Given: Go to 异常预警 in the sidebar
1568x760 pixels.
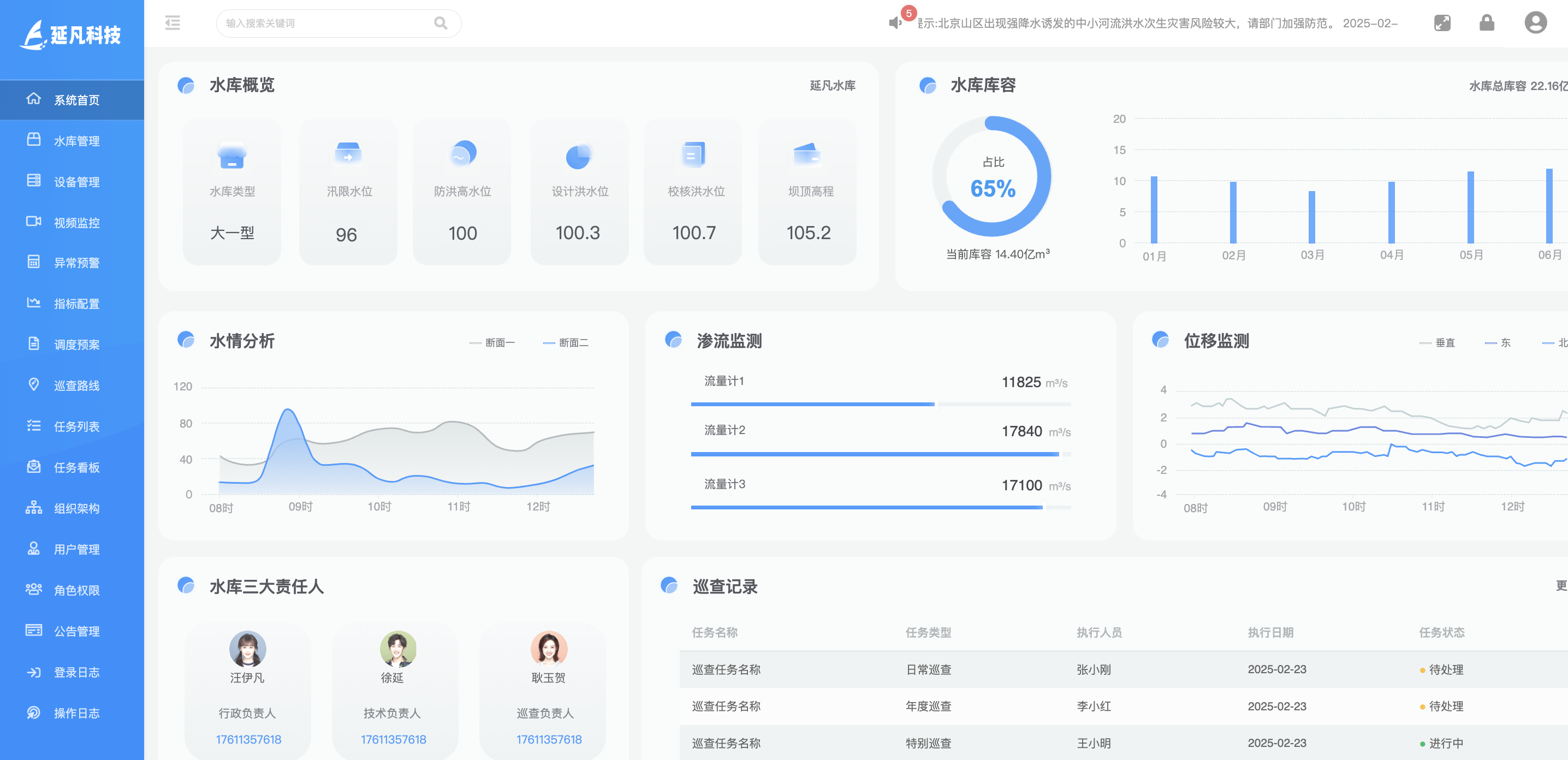Looking at the screenshot, I should click(76, 263).
